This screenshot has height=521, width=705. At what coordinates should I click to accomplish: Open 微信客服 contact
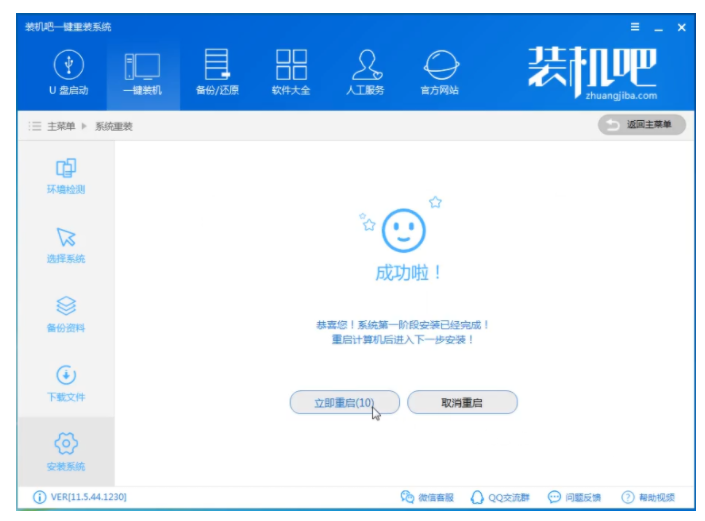pyautogui.click(x=427, y=497)
